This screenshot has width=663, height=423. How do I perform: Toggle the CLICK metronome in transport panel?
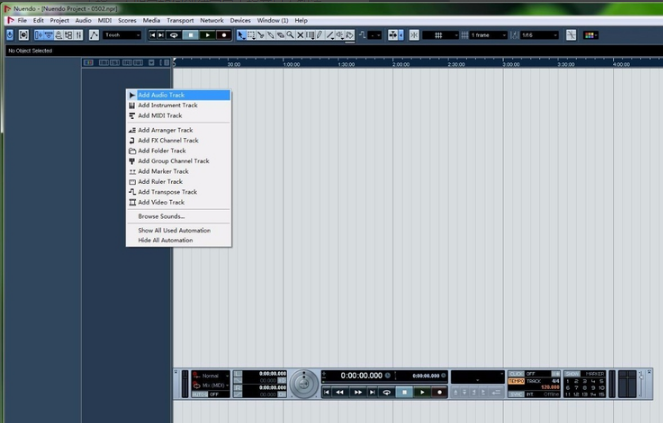tap(515, 373)
